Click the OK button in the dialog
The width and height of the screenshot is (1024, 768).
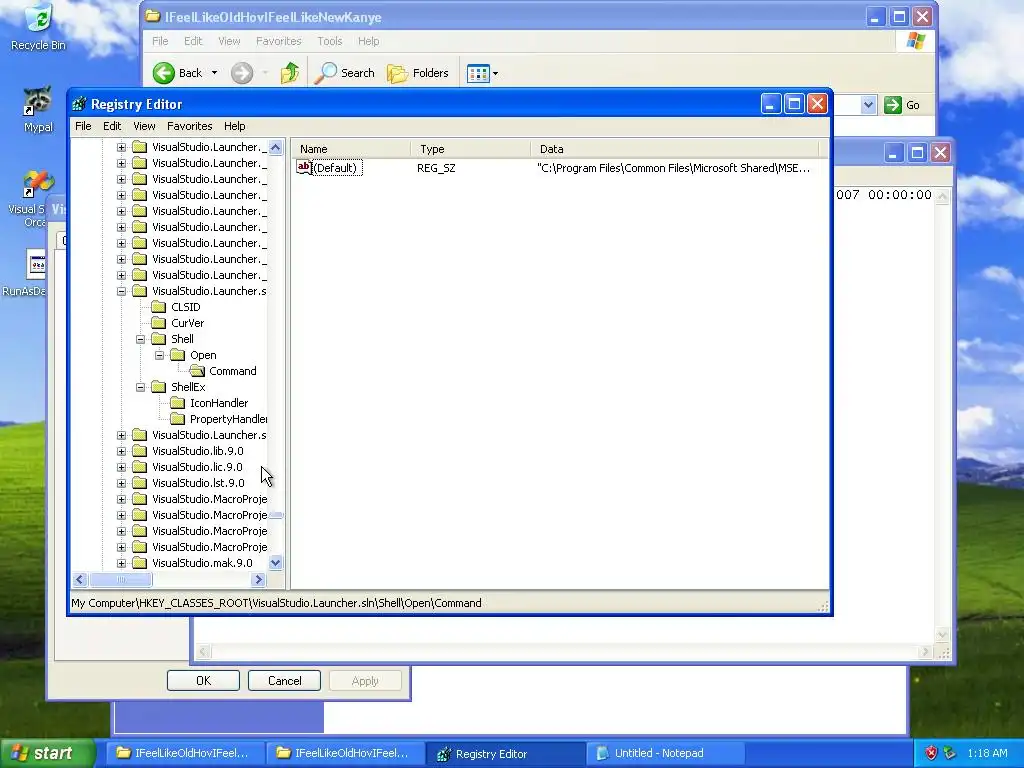tap(203, 680)
